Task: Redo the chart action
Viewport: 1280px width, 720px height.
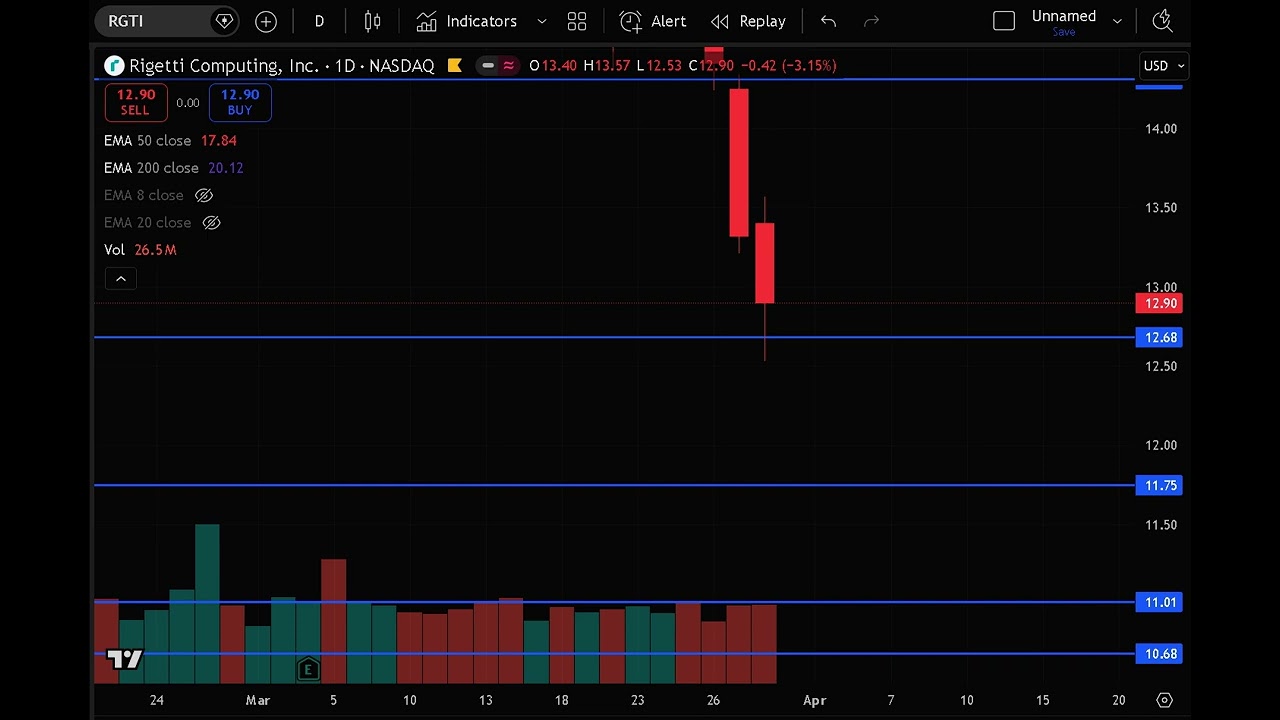Action: [x=871, y=21]
